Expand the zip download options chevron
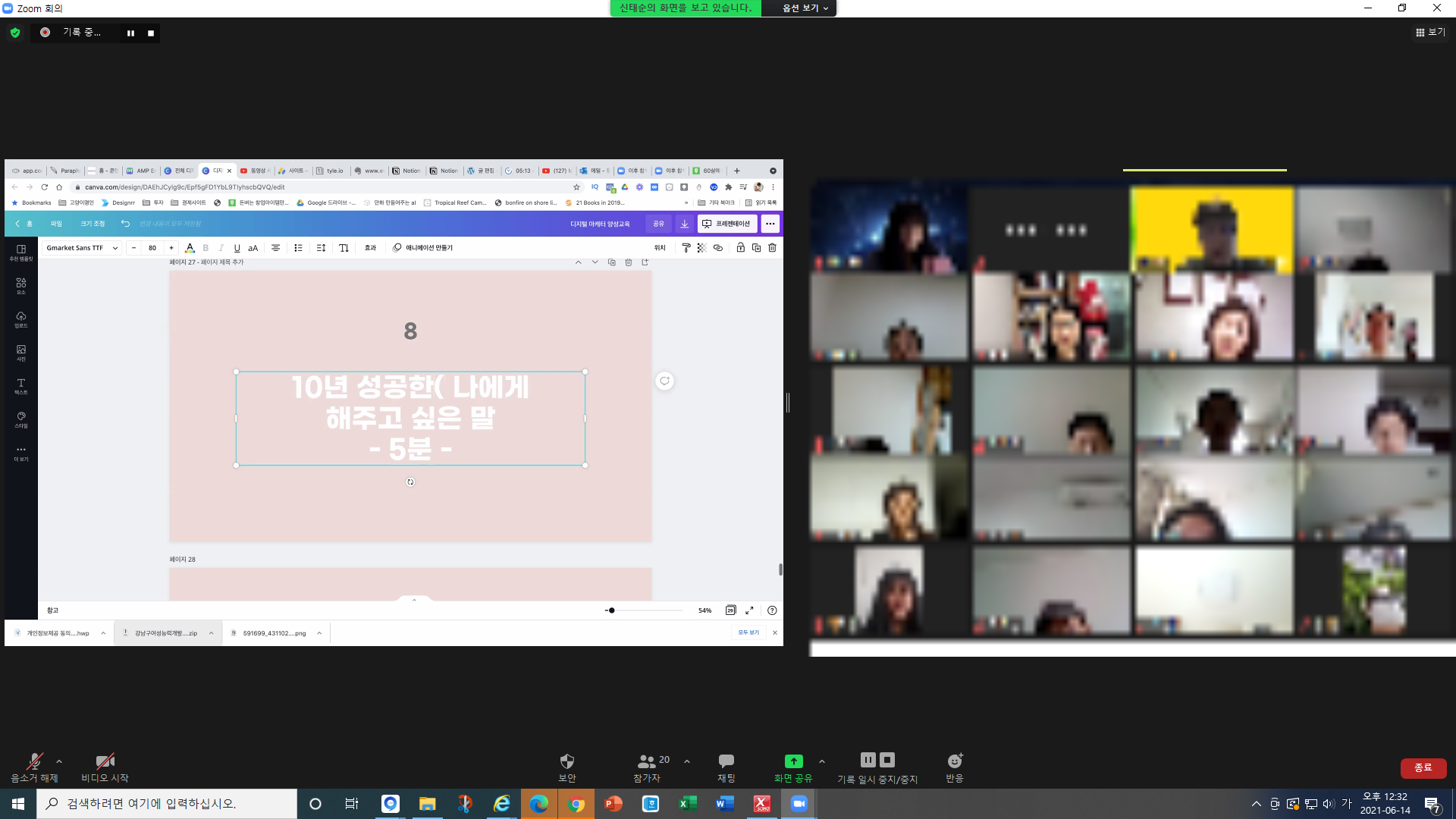 coord(211,633)
